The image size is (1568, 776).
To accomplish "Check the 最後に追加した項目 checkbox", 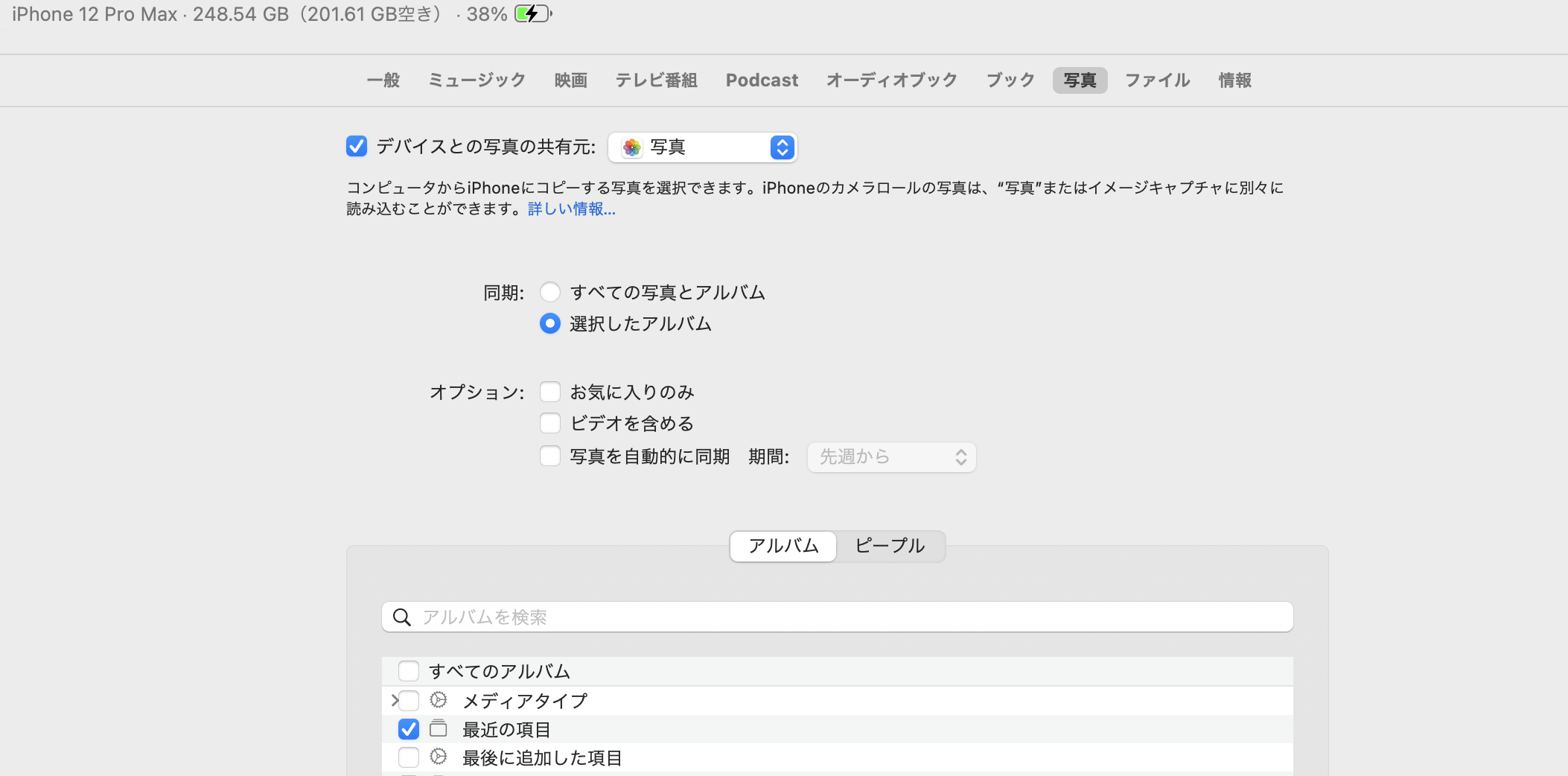I will click(x=409, y=757).
